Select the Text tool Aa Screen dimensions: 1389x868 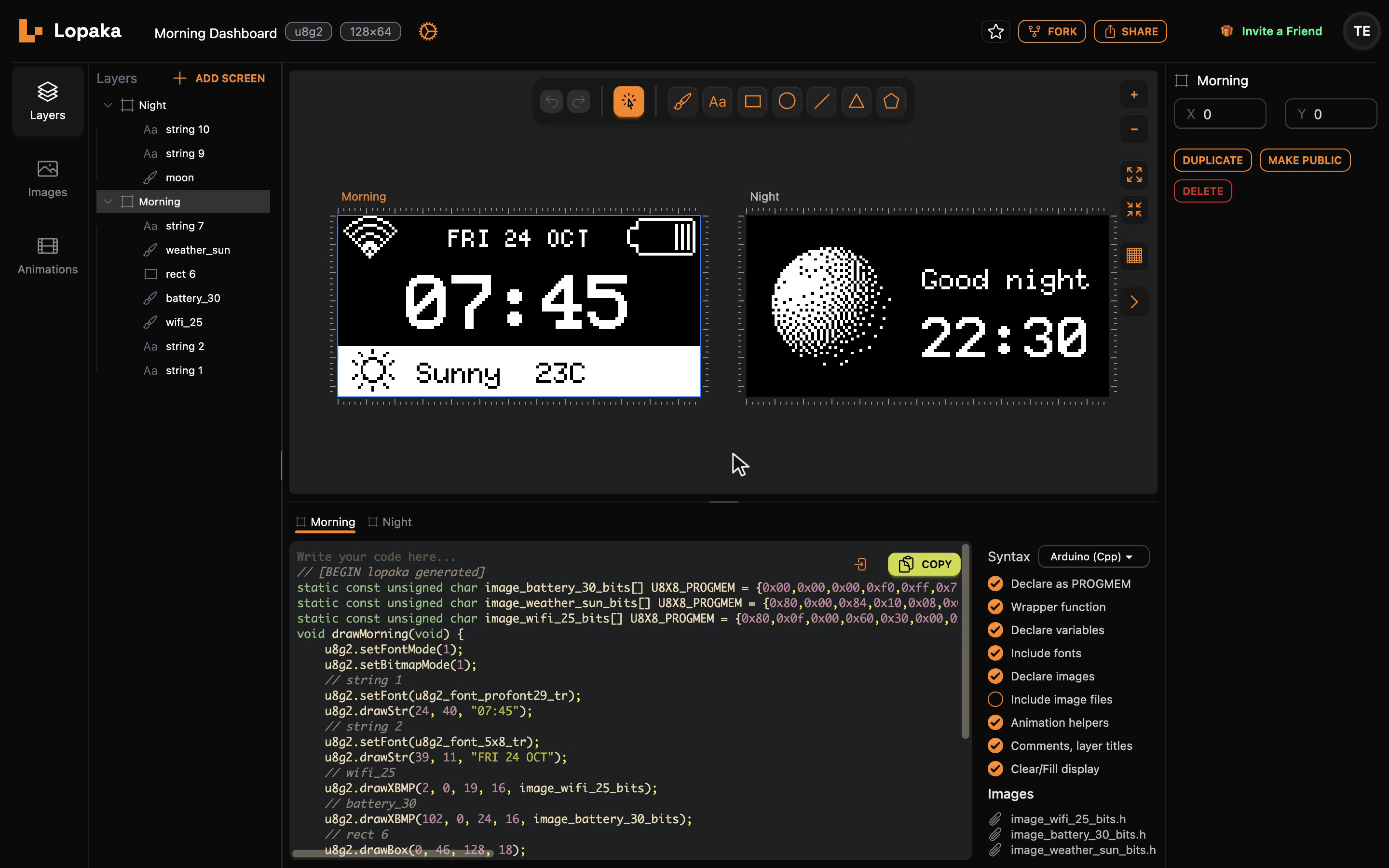point(717,102)
